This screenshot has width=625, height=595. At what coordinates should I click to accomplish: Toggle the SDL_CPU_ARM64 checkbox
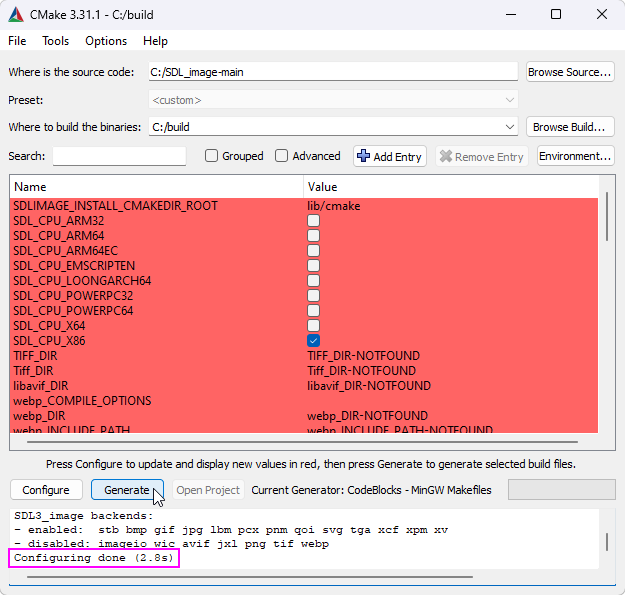coord(313,236)
